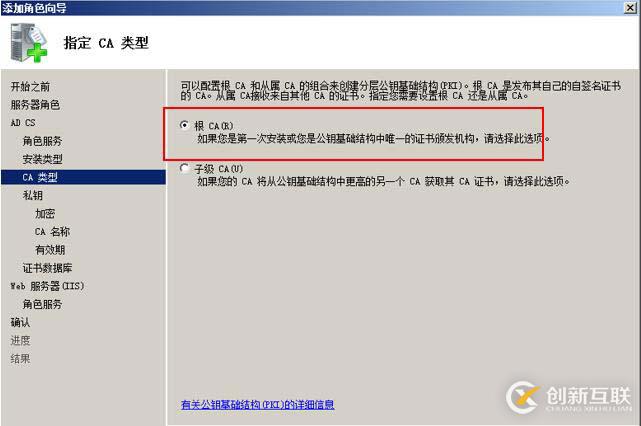
Task: Select Web 服务器(IIS) step
Action: (x=47, y=286)
